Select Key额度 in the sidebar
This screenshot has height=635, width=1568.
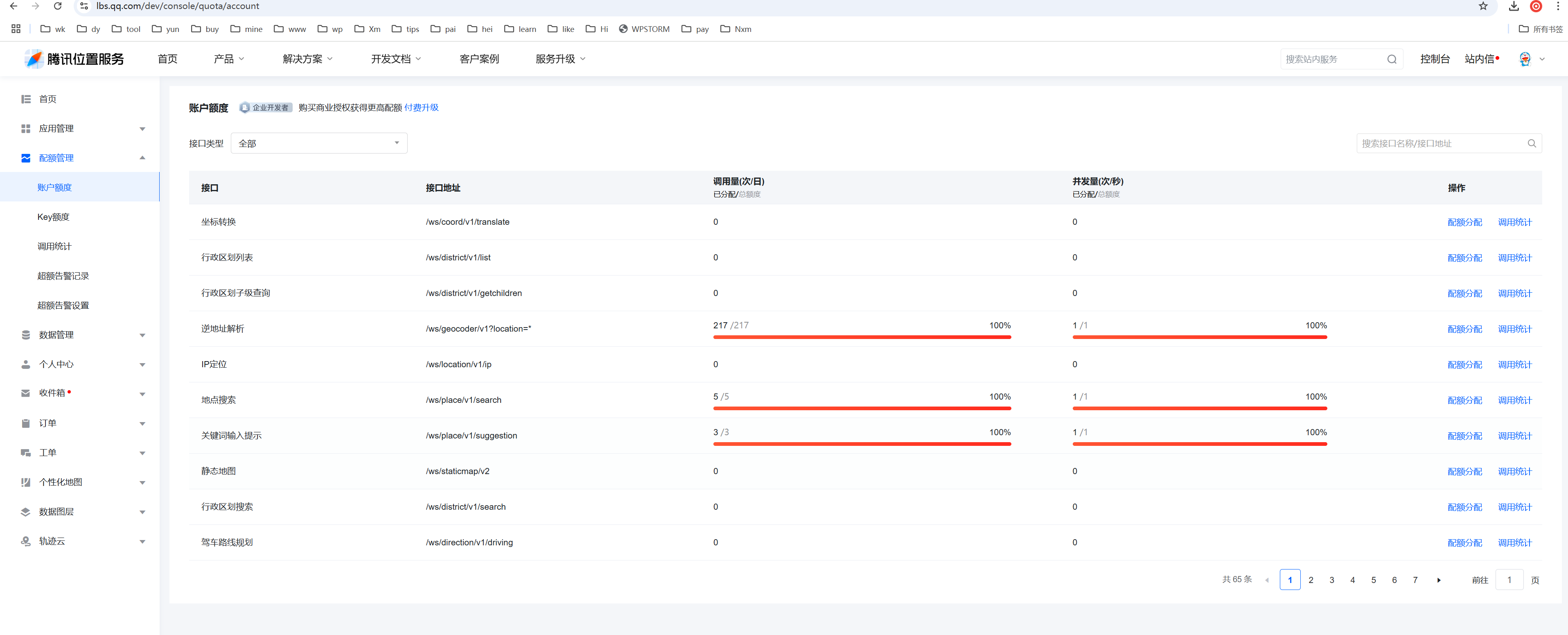[54, 217]
